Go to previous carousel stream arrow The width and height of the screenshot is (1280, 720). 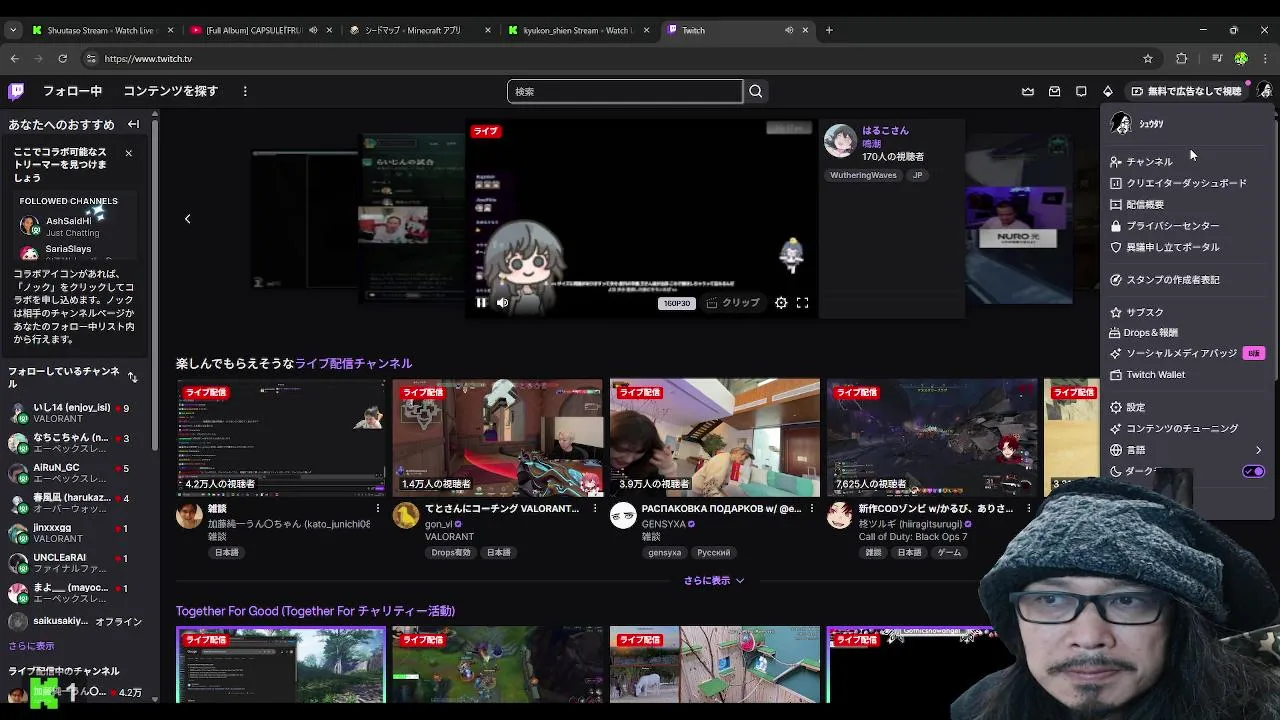tap(187, 218)
